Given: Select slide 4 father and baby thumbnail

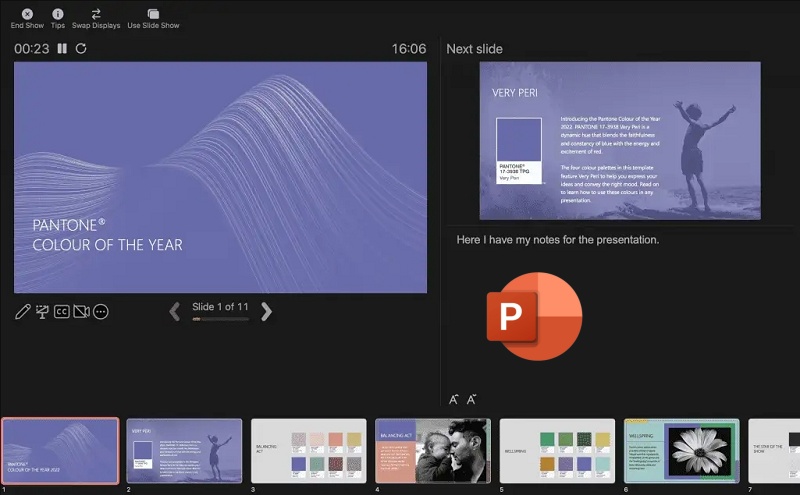Looking at the screenshot, I should pyautogui.click(x=433, y=451).
